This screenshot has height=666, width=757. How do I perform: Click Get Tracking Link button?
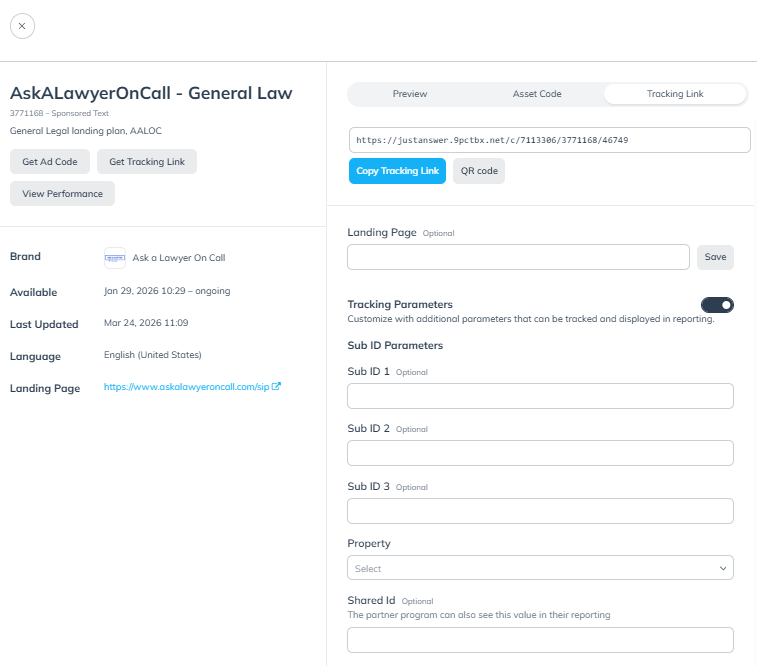click(147, 162)
